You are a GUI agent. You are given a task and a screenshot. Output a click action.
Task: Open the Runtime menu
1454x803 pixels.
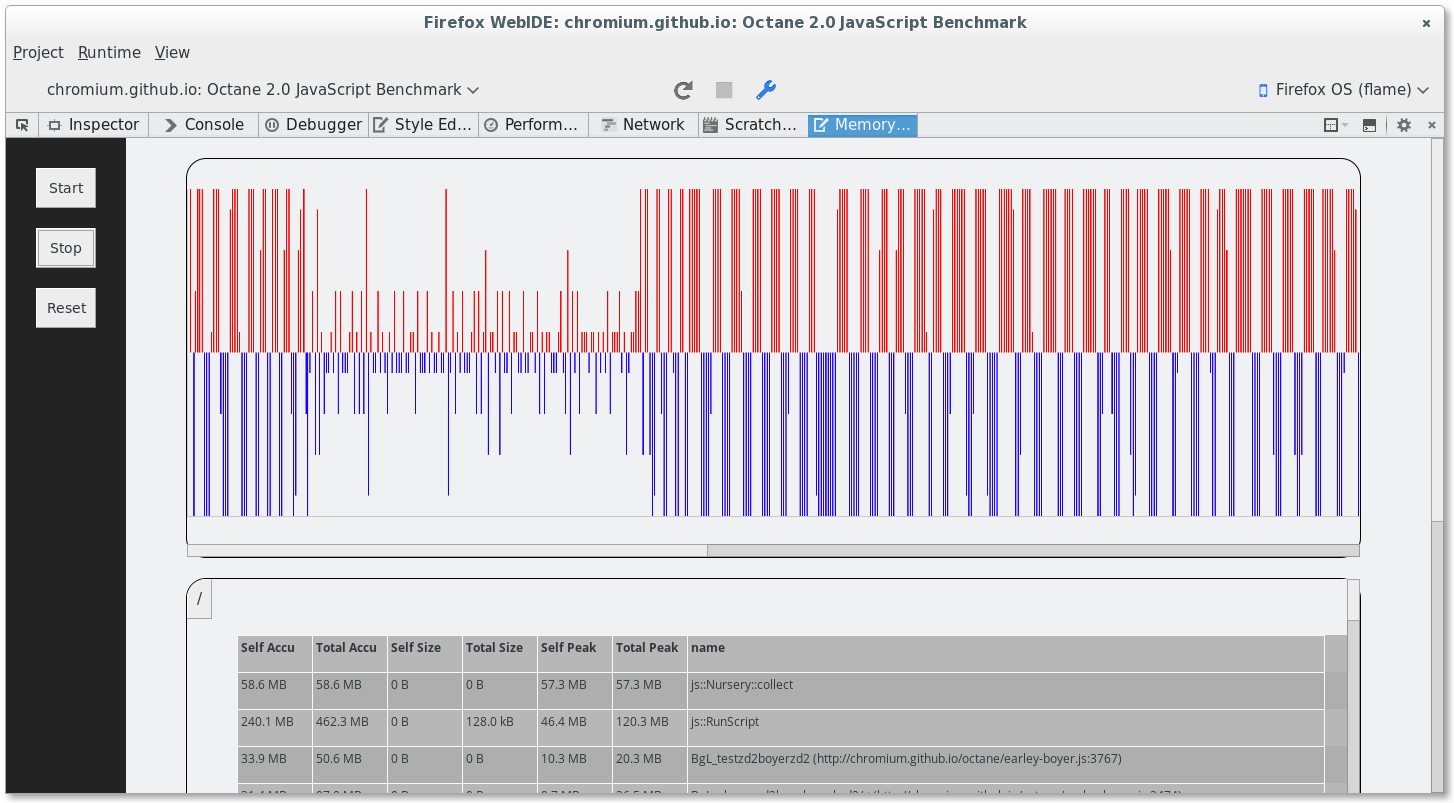point(109,53)
